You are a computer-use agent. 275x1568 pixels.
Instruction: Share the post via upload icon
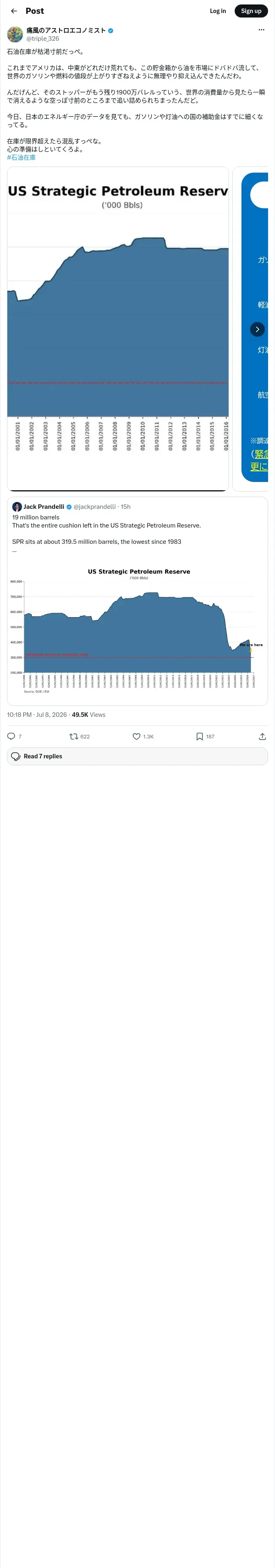coord(262,736)
